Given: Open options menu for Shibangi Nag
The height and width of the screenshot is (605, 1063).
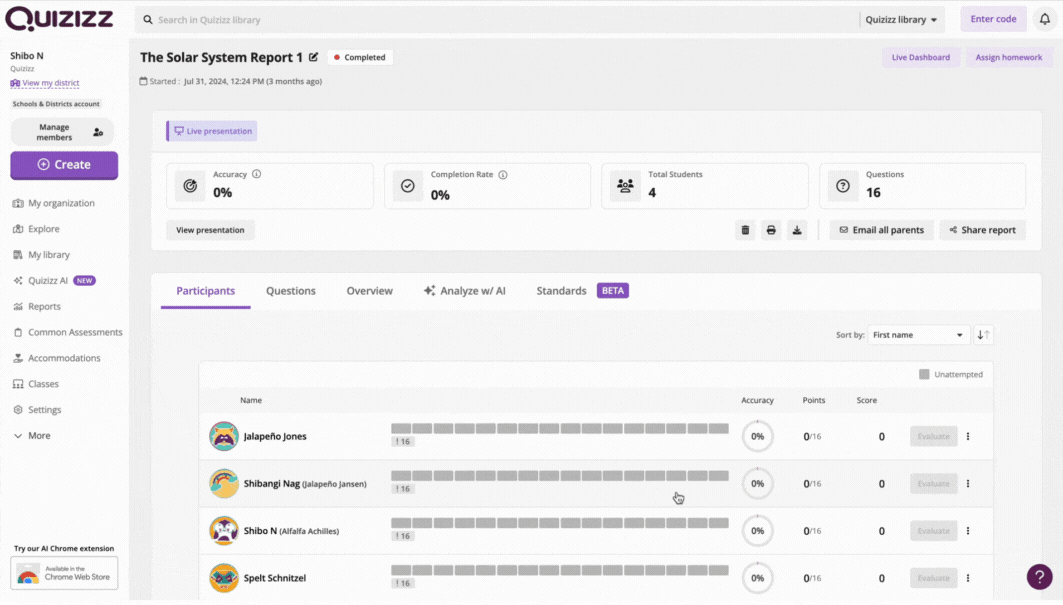Looking at the screenshot, I should pyautogui.click(x=968, y=484).
